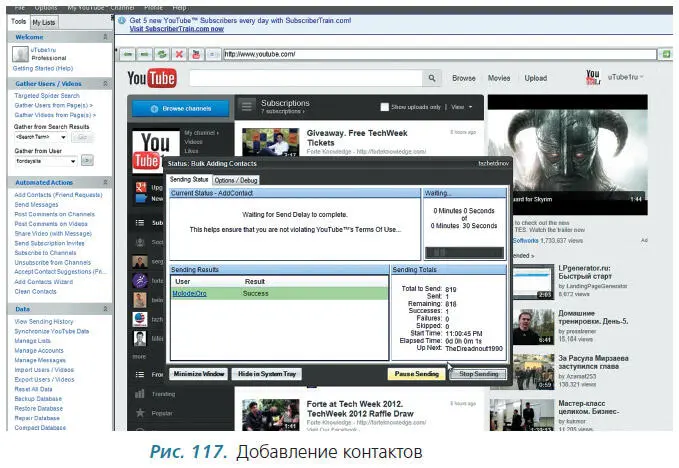679x468 pixels.
Task: Click Export Users / Videos link
Action: pyautogui.click(x=44, y=379)
